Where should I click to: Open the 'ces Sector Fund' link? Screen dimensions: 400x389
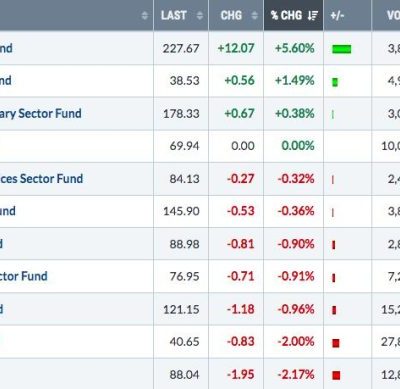click(x=41, y=179)
